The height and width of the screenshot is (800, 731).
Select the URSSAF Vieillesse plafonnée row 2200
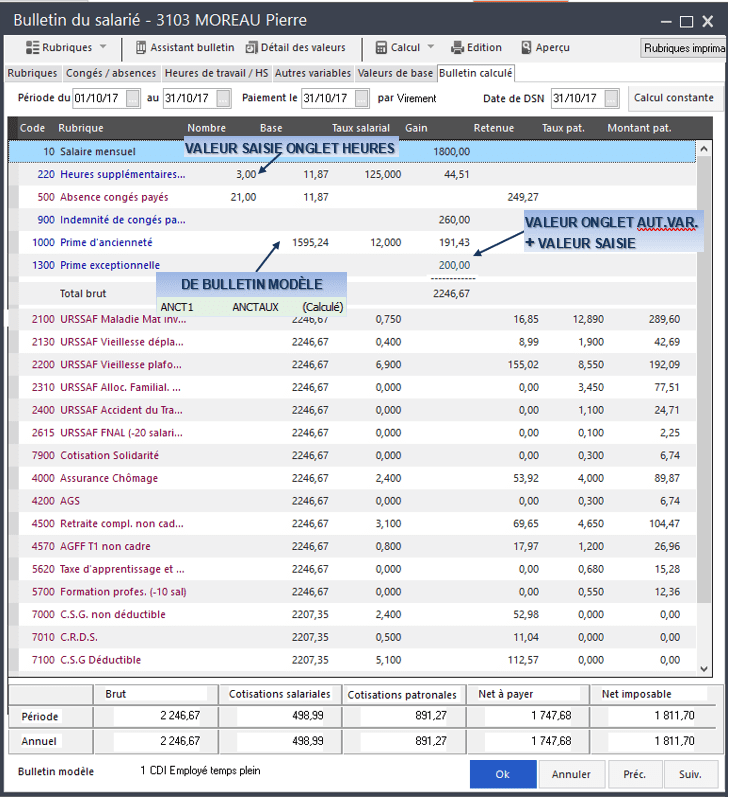tap(352, 365)
